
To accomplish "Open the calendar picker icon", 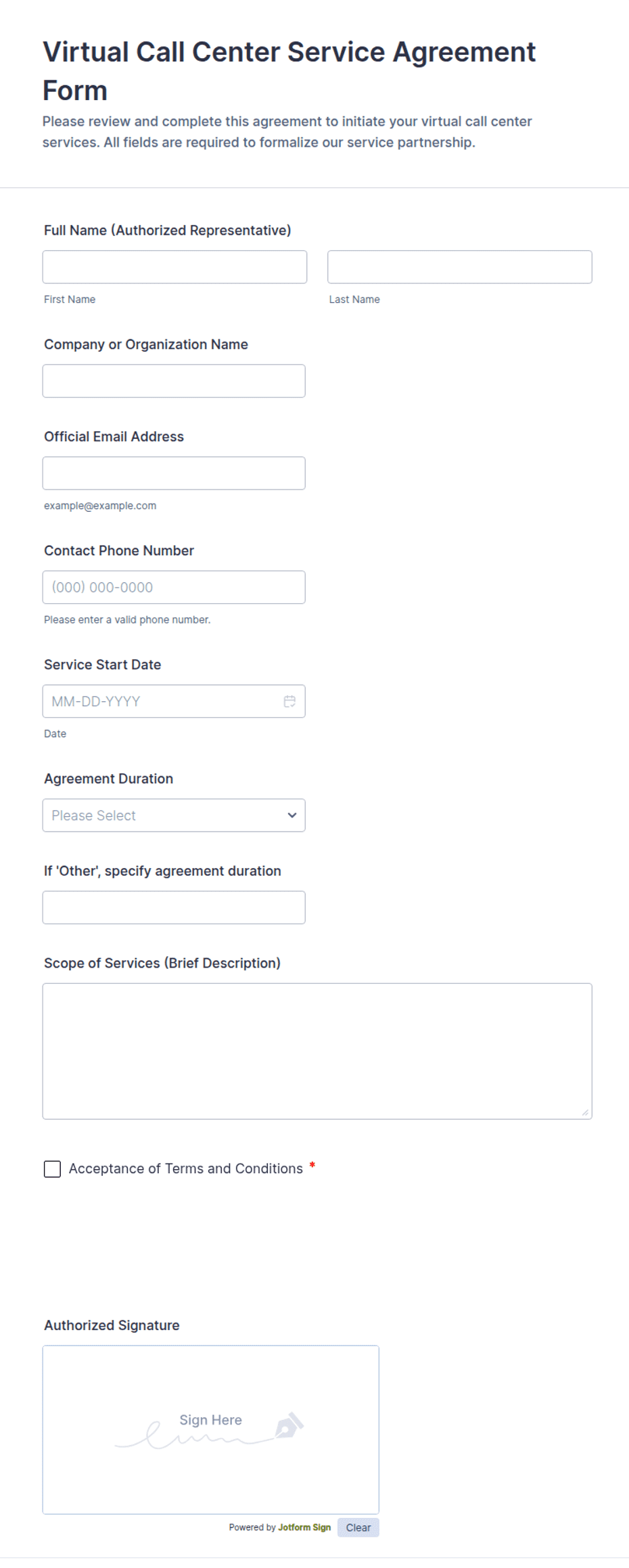I will 289,701.
